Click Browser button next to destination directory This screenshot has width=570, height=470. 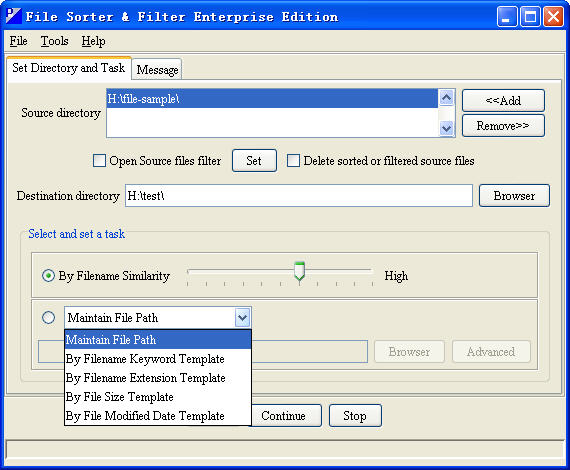514,196
